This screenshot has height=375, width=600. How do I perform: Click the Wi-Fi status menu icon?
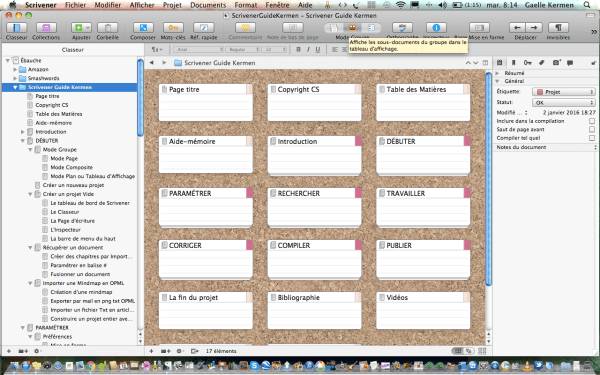(x=401, y=5)
